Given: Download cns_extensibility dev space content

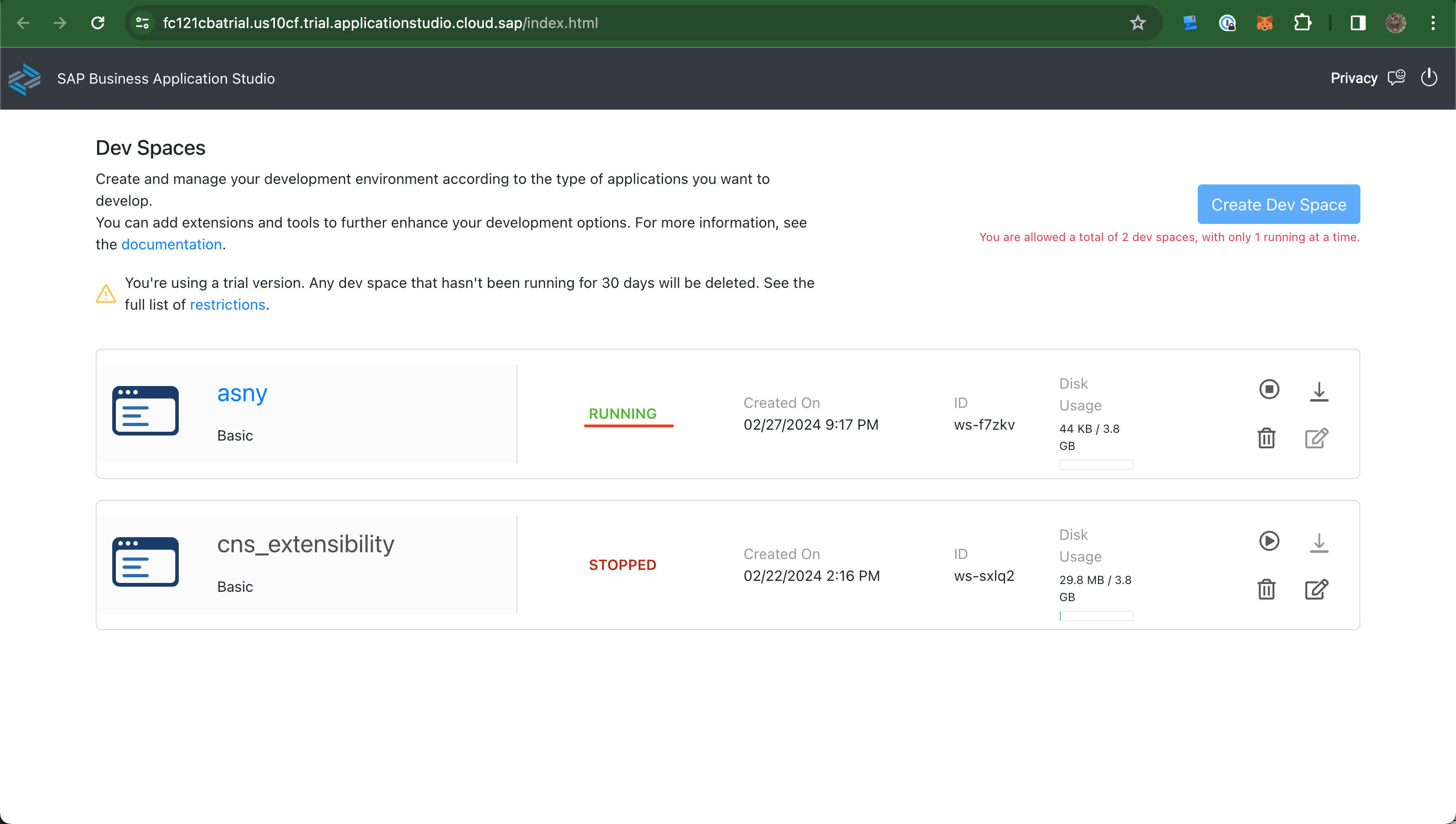Looking at the screenshot, I should pyautogui.click(x=1318, y=543).
